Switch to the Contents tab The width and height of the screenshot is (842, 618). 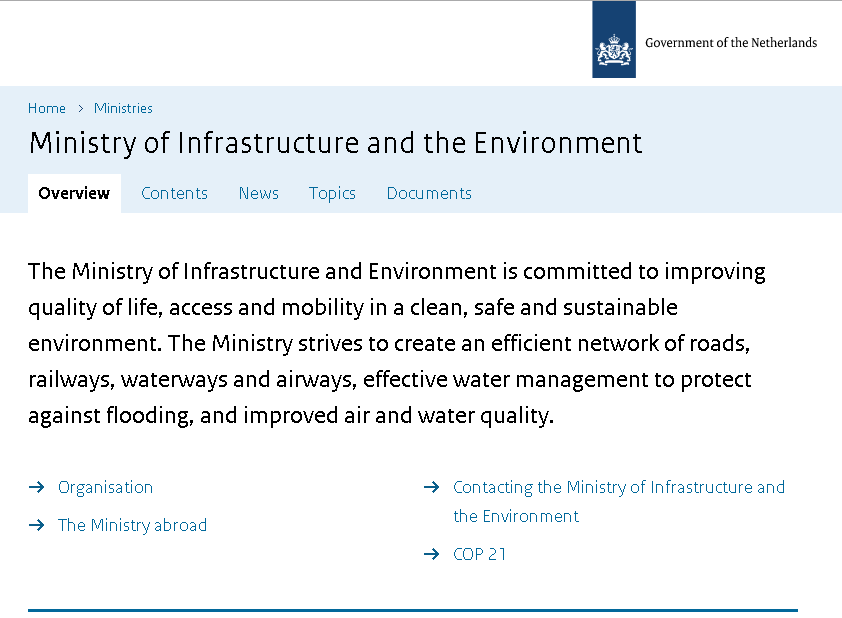175,193
